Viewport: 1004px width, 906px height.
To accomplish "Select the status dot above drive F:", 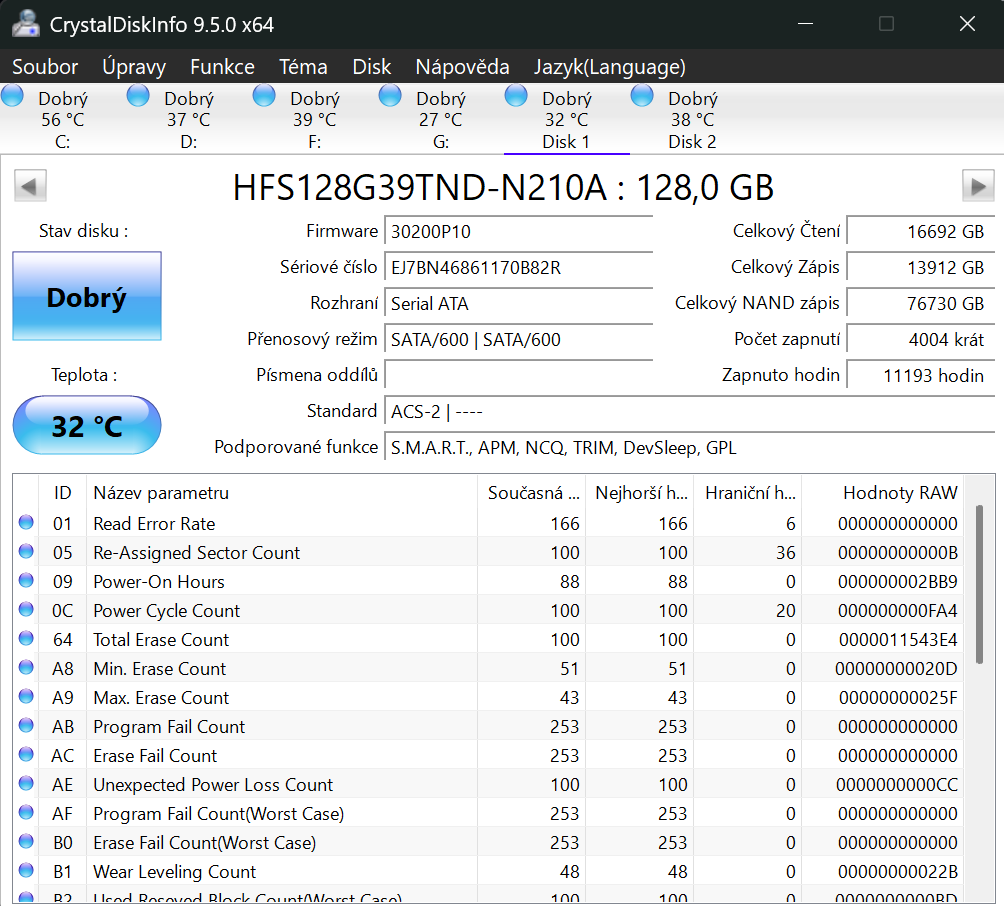I will coord(263,95).
